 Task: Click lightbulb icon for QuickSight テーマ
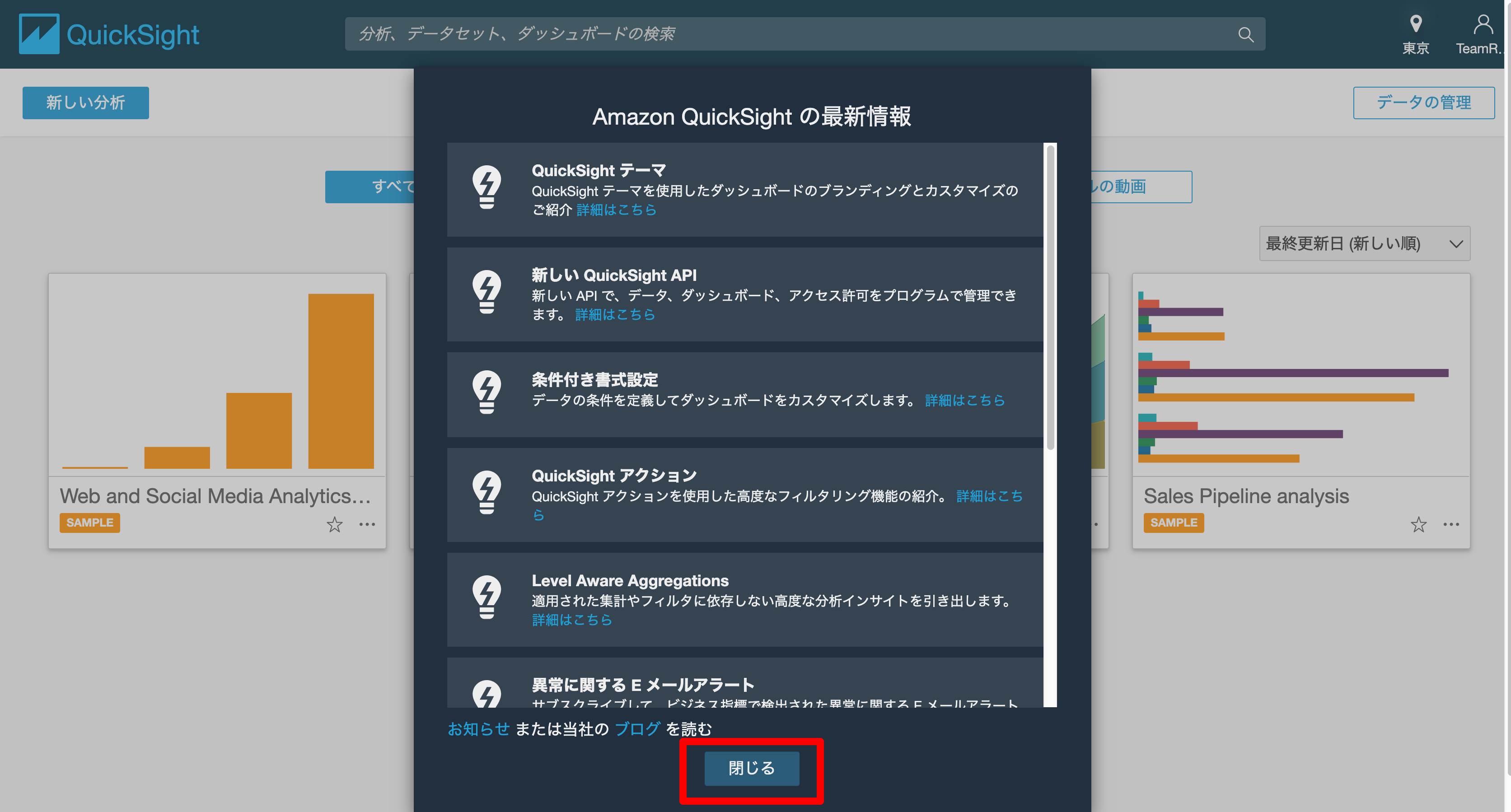[x=487, y=187]
